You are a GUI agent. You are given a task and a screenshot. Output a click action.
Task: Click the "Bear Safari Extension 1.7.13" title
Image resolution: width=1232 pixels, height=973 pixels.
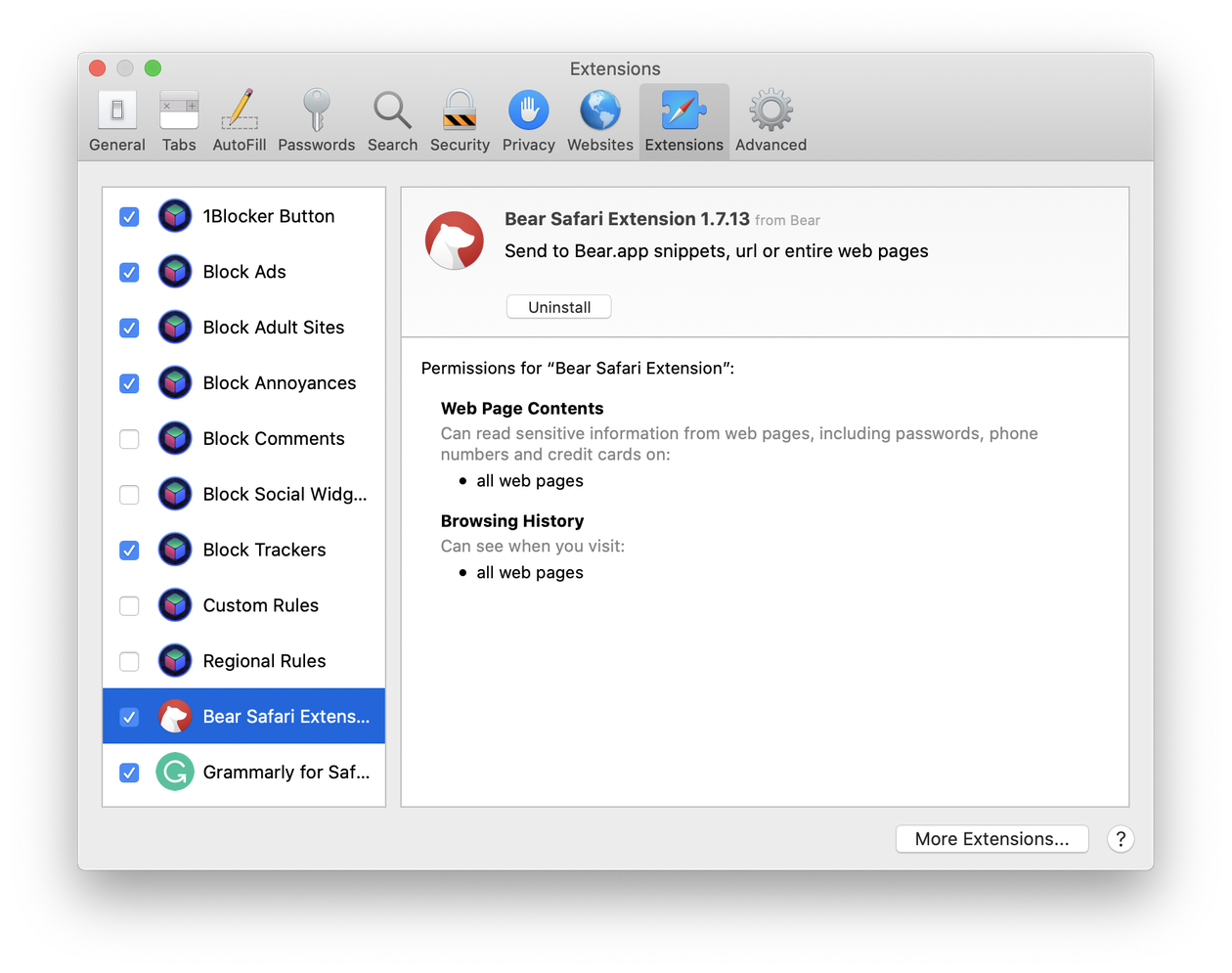(x=627, y=219)
